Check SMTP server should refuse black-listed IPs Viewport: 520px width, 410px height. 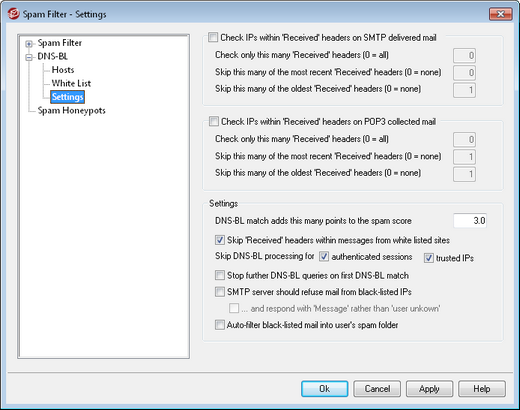tap(220, 292)
